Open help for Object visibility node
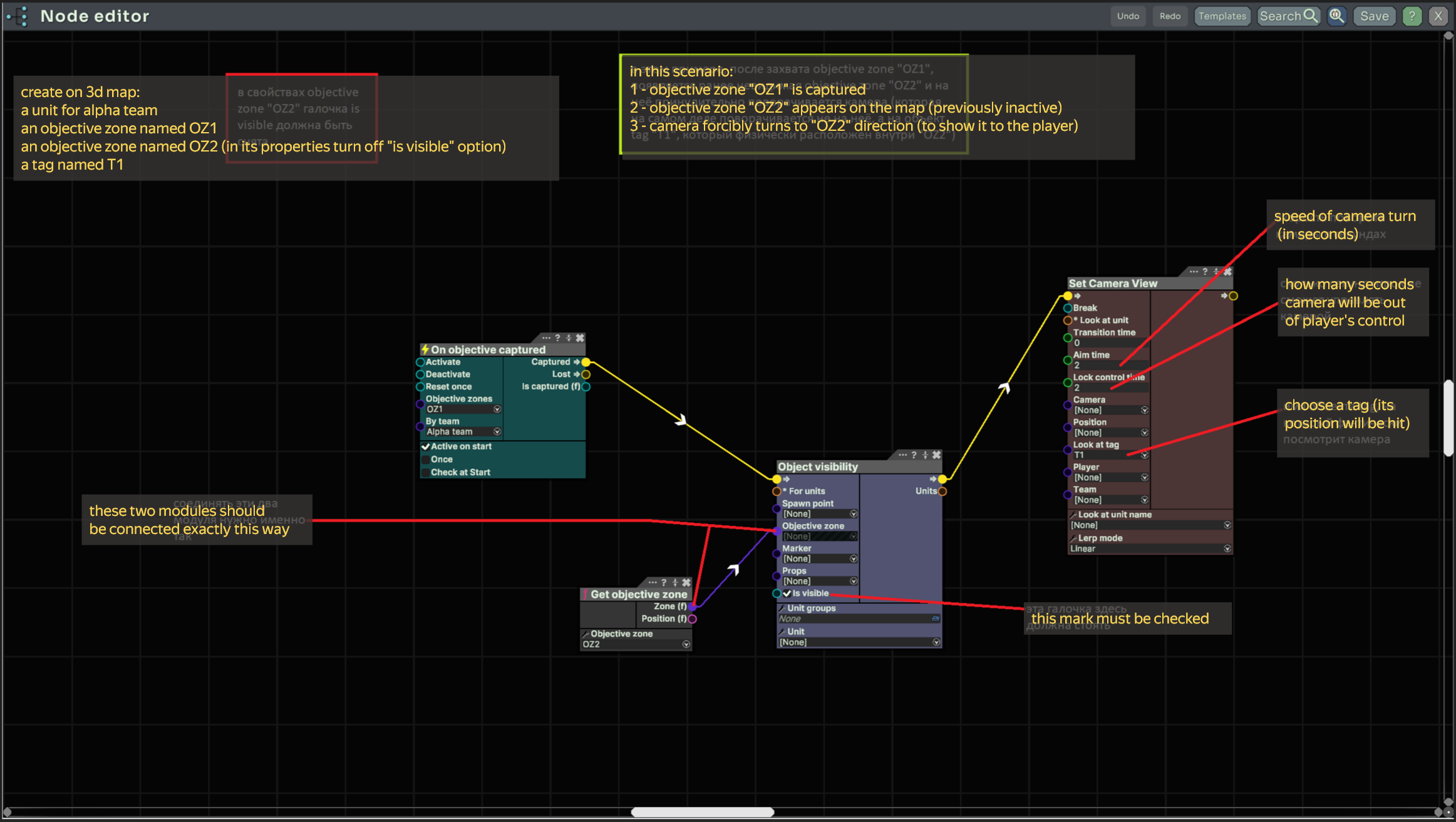1456x822 pixels. pos(914,455)
